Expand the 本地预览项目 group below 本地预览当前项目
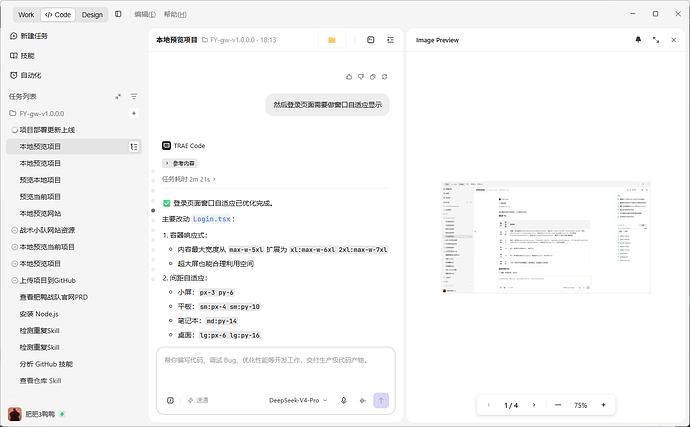 click(x=15, y=264)
